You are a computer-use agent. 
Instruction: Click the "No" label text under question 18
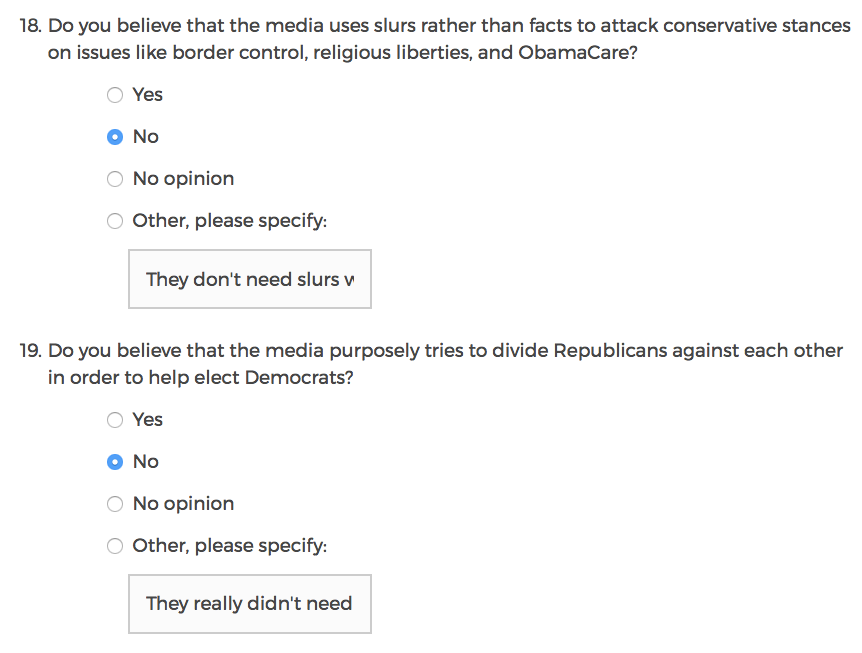coord(145,137)
